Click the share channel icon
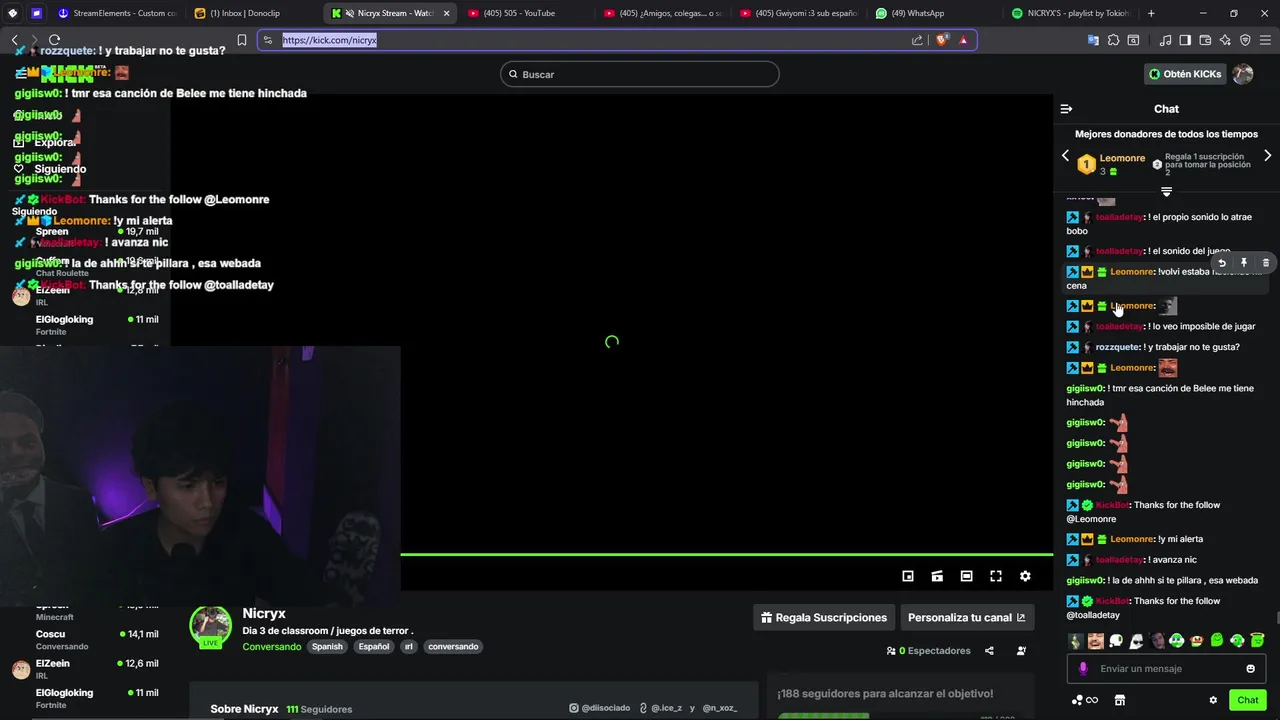This screenshot has height=720, width=1280. point(989,651)
